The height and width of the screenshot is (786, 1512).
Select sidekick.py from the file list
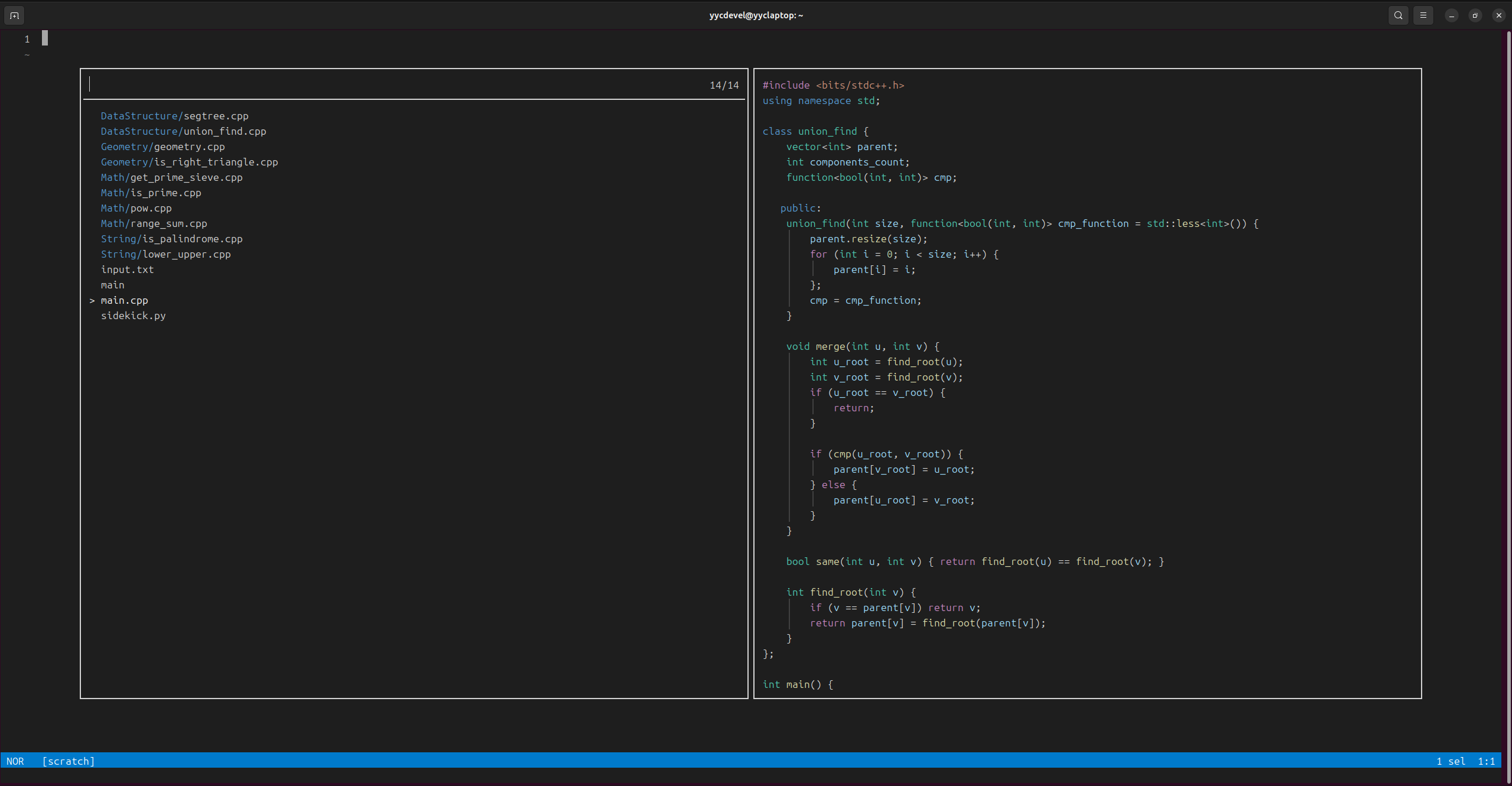pyautogui.click(x=133, y=316)
